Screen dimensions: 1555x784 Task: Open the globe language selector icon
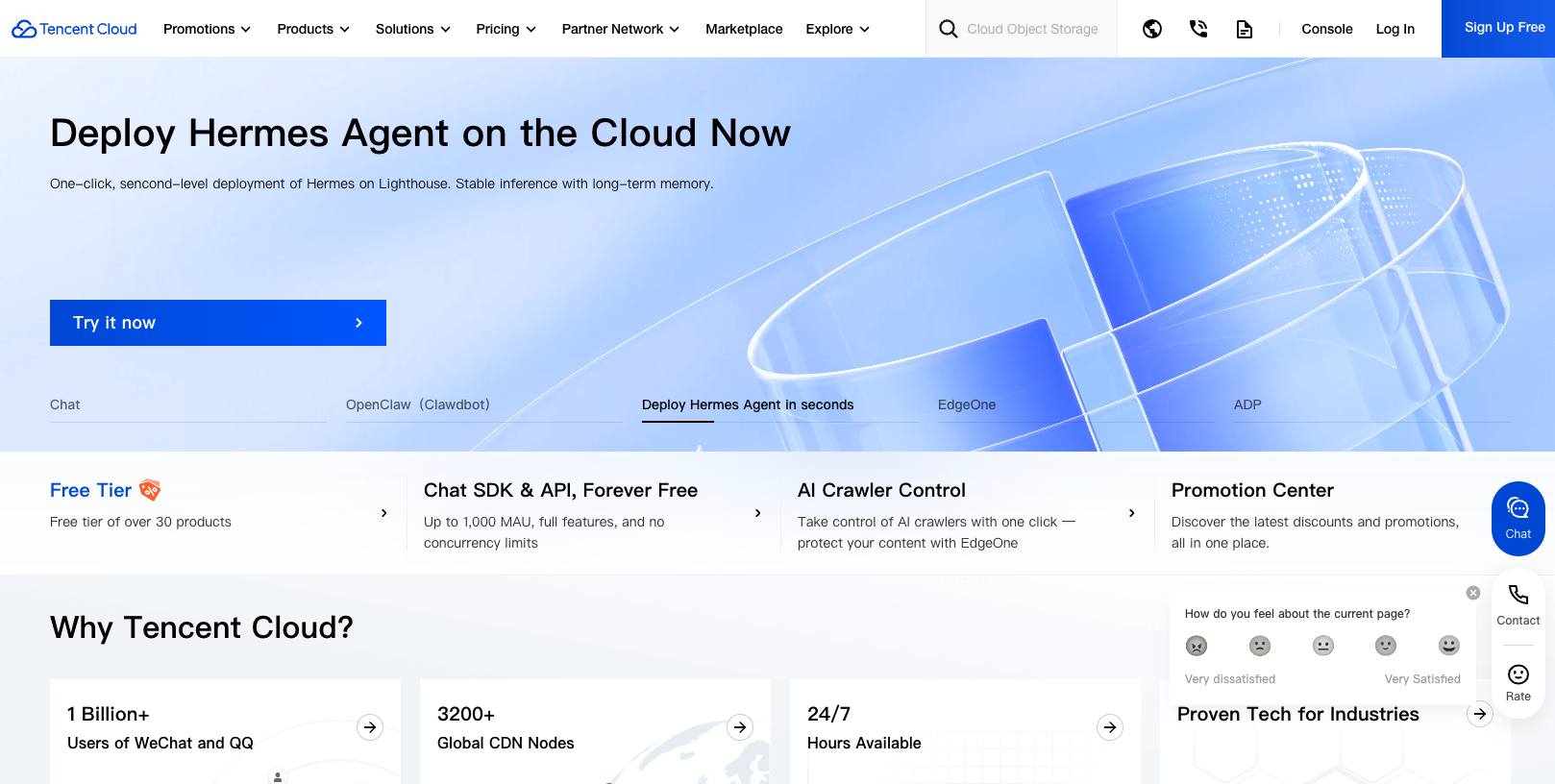pos(1152,29)
